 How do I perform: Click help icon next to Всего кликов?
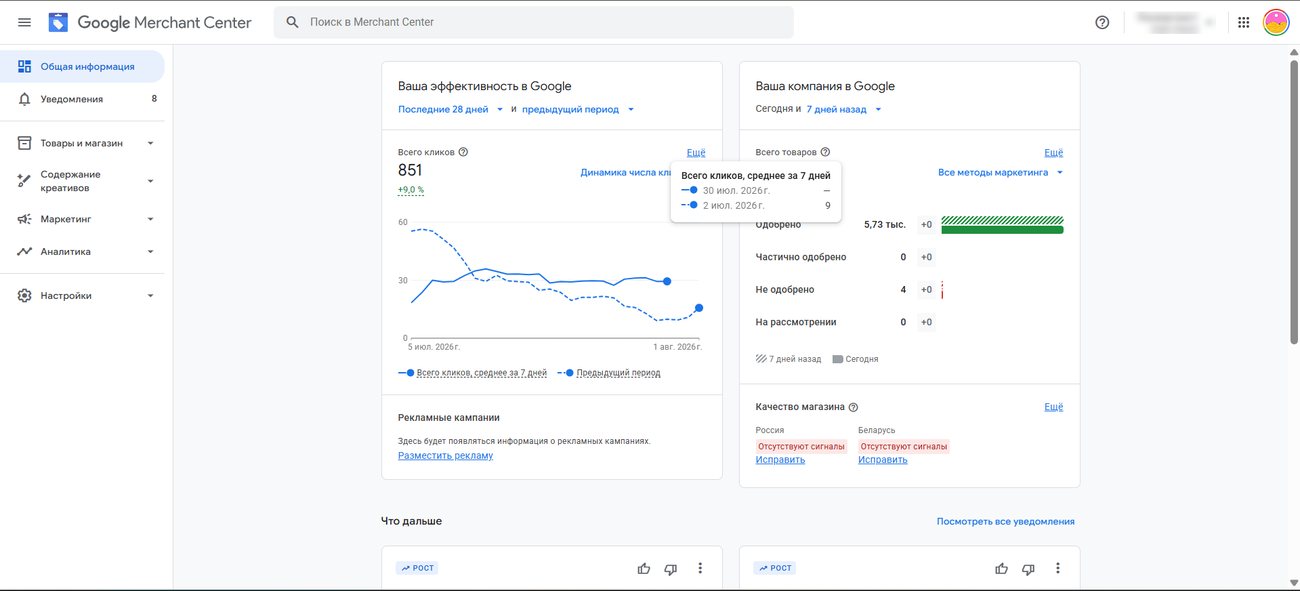(x=463, y=152)
